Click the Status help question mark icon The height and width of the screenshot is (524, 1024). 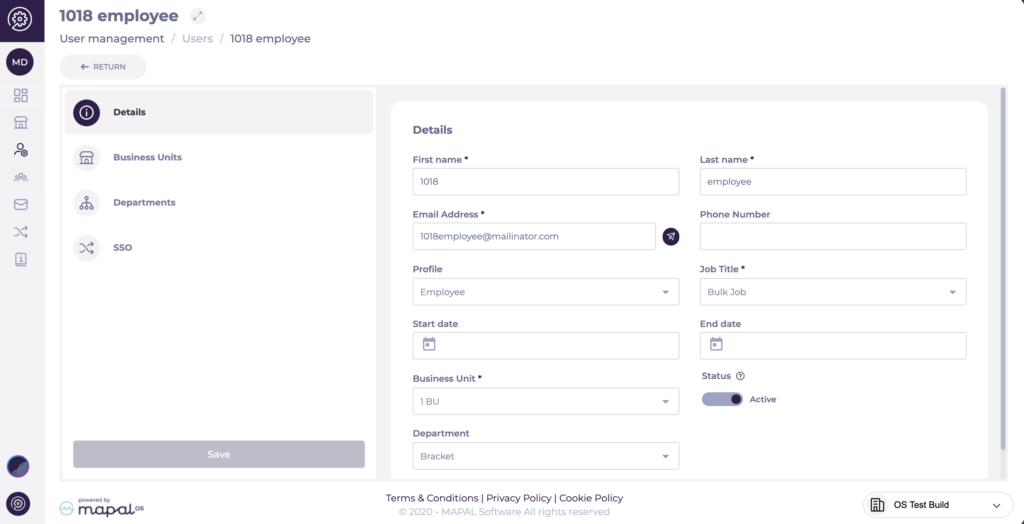tap(740, 376)
